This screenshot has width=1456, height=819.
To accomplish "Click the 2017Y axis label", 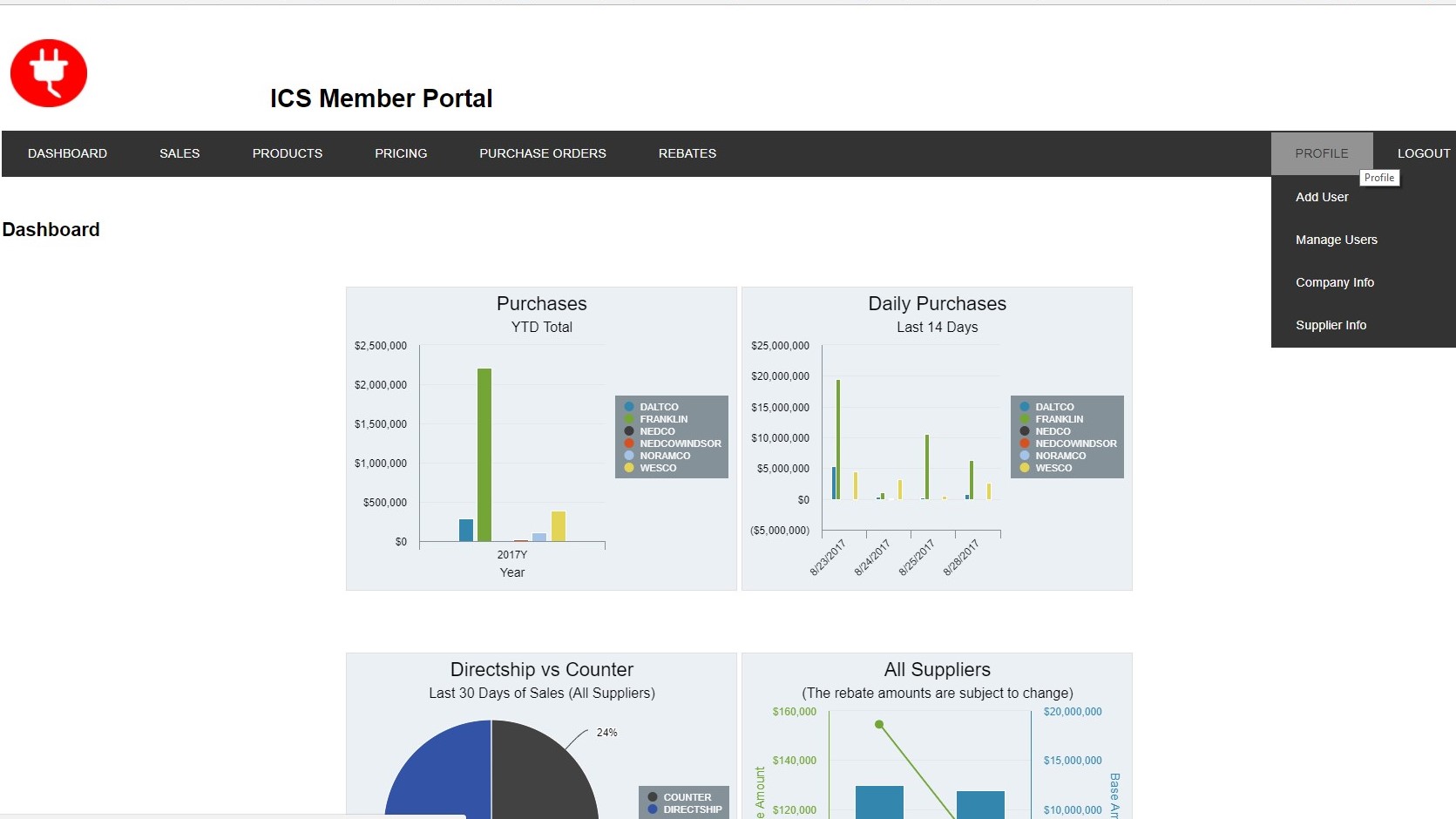I will [x=512, y=555].
